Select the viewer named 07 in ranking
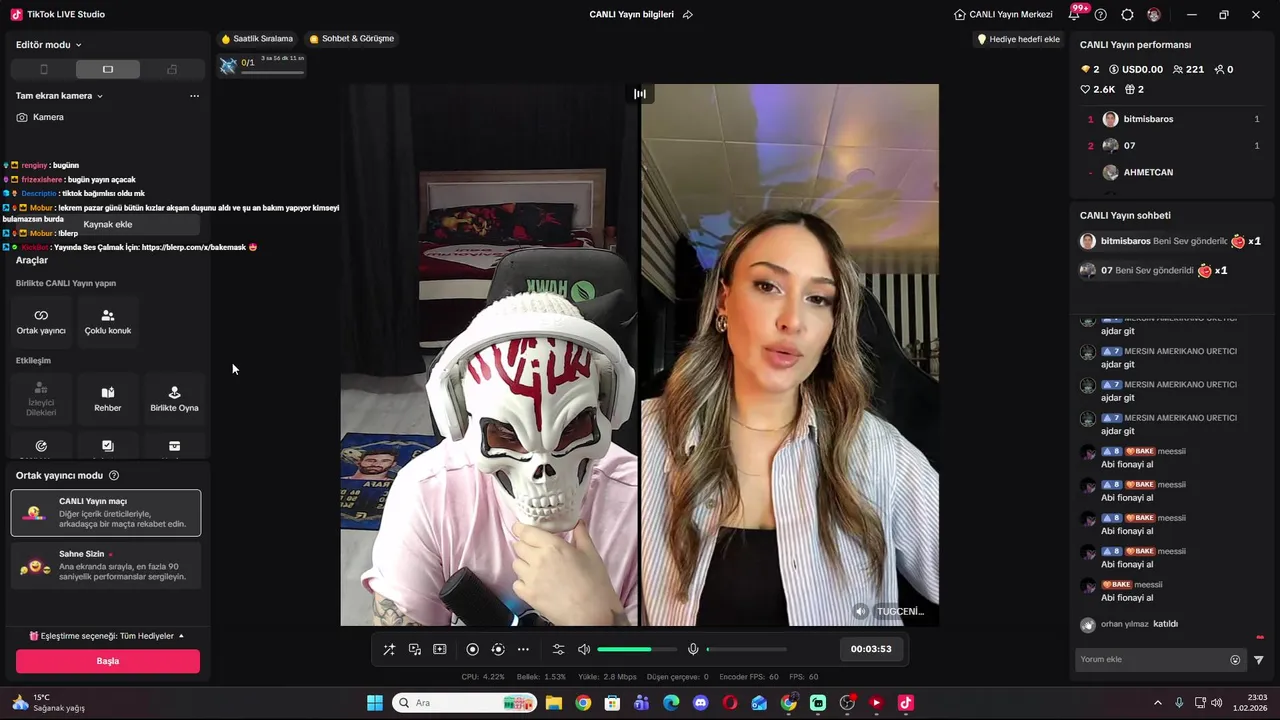 tap(1173, 146)
